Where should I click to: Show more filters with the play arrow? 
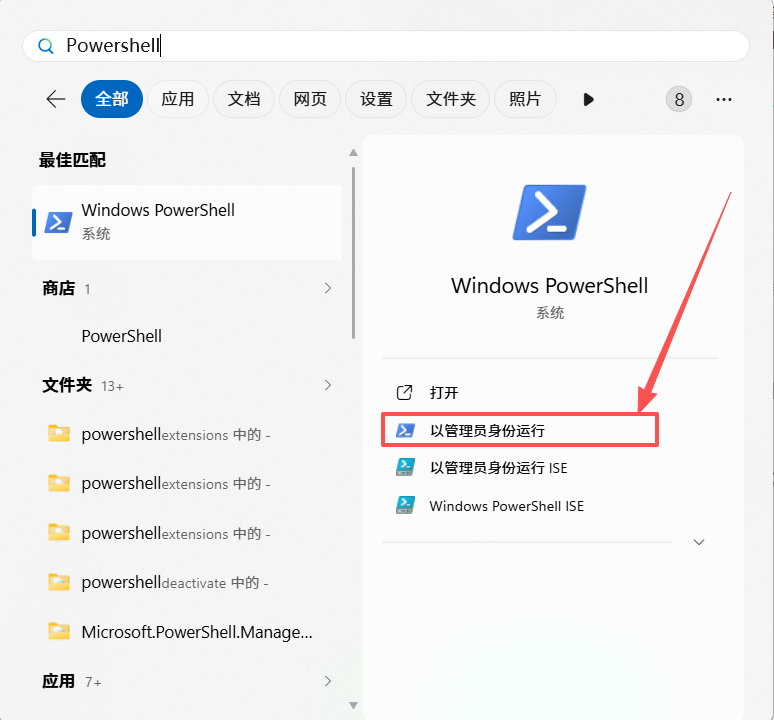coord(588,100)
